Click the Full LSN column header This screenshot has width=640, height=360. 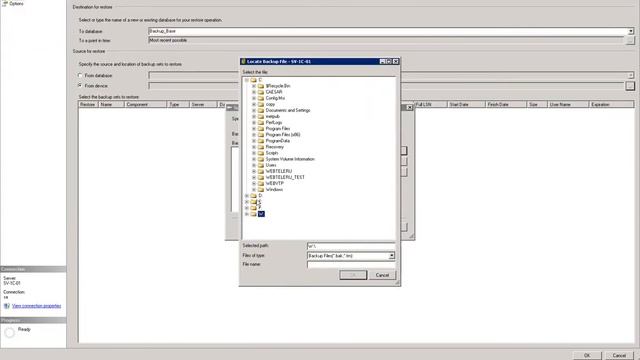pyautogui.click(x=431, y=105)
